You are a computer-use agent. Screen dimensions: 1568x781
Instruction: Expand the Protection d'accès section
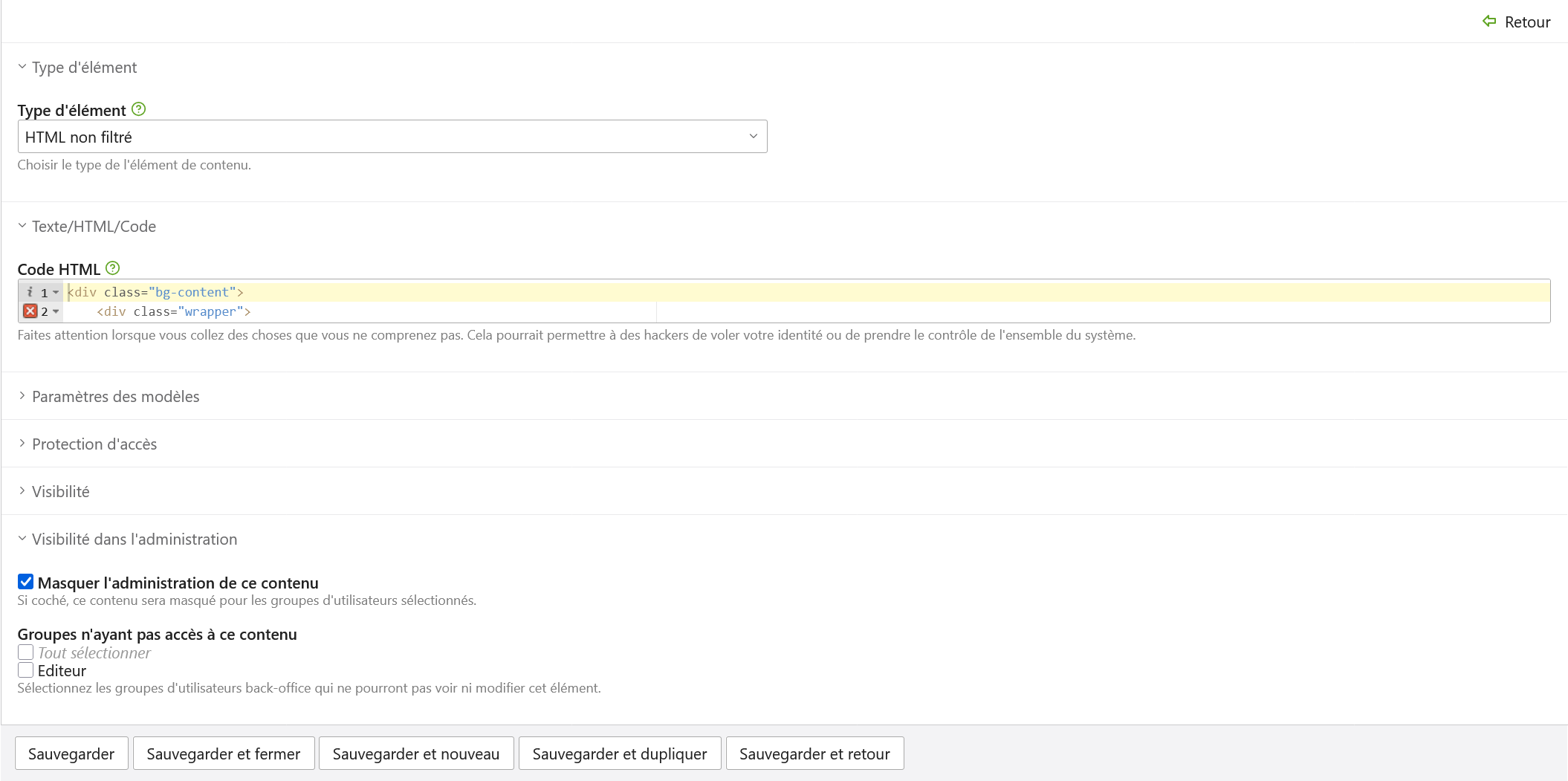point(94,444)
